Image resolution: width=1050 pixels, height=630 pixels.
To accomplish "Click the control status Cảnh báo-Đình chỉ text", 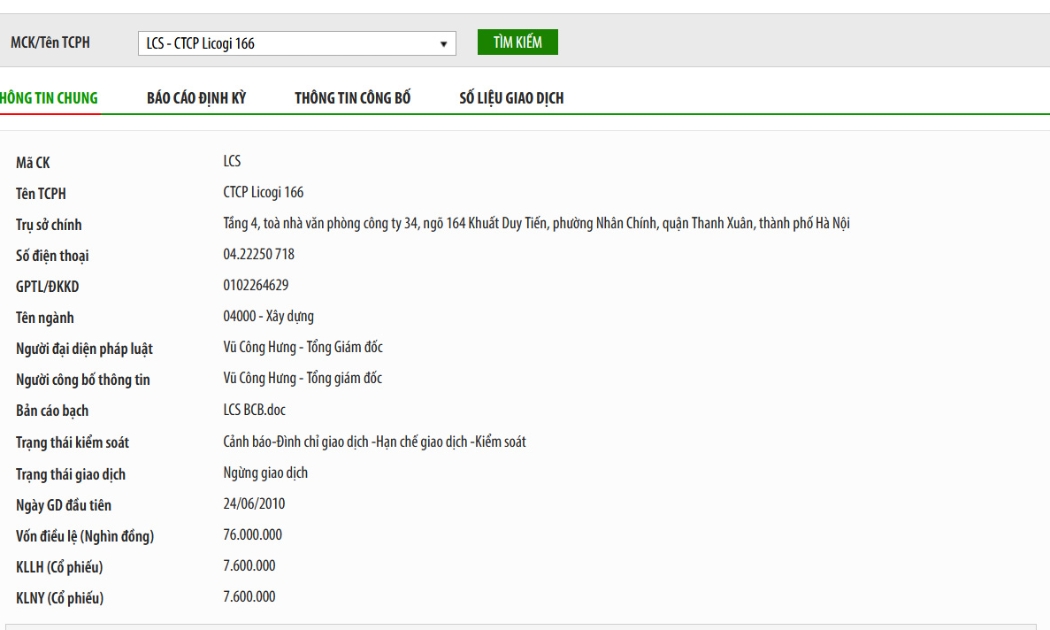I will pyautogui.click(x=374, y=442).
